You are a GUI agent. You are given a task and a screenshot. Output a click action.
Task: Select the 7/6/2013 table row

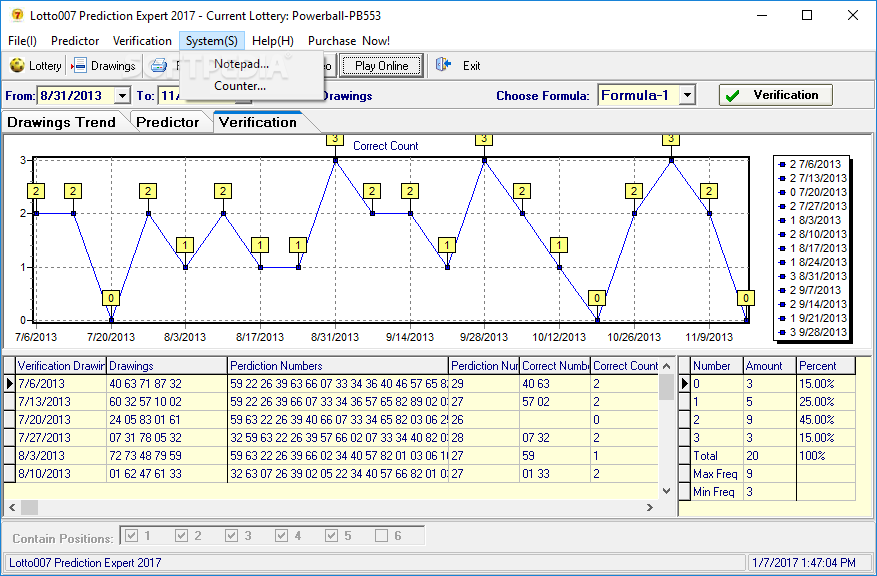331,384
